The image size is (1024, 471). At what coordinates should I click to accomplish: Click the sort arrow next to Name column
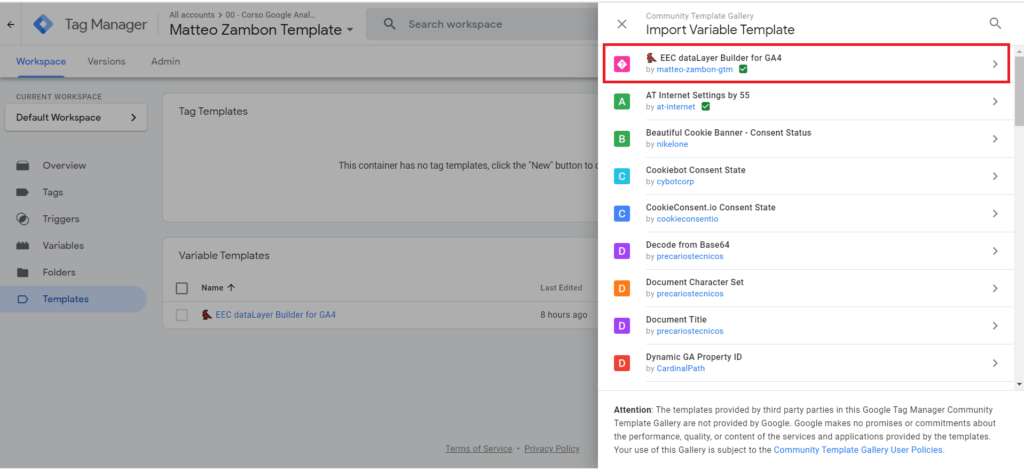231,287
